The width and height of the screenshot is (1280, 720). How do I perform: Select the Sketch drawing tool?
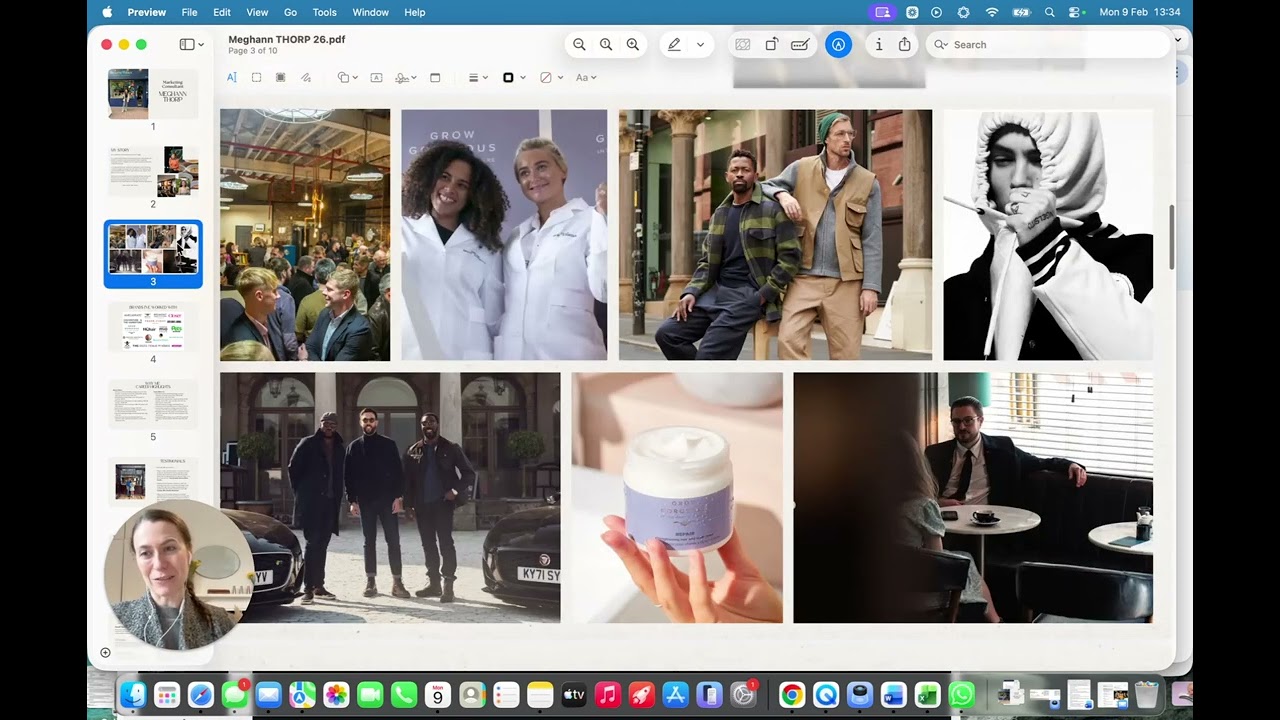click(x=306, y=77)
